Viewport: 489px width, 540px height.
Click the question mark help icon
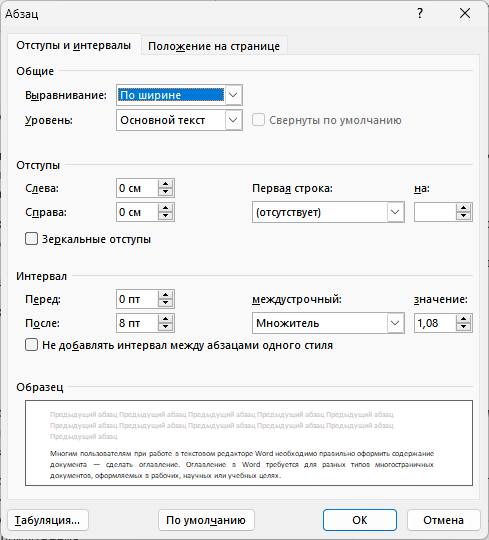pyautogui.click(x=420, y=13)
